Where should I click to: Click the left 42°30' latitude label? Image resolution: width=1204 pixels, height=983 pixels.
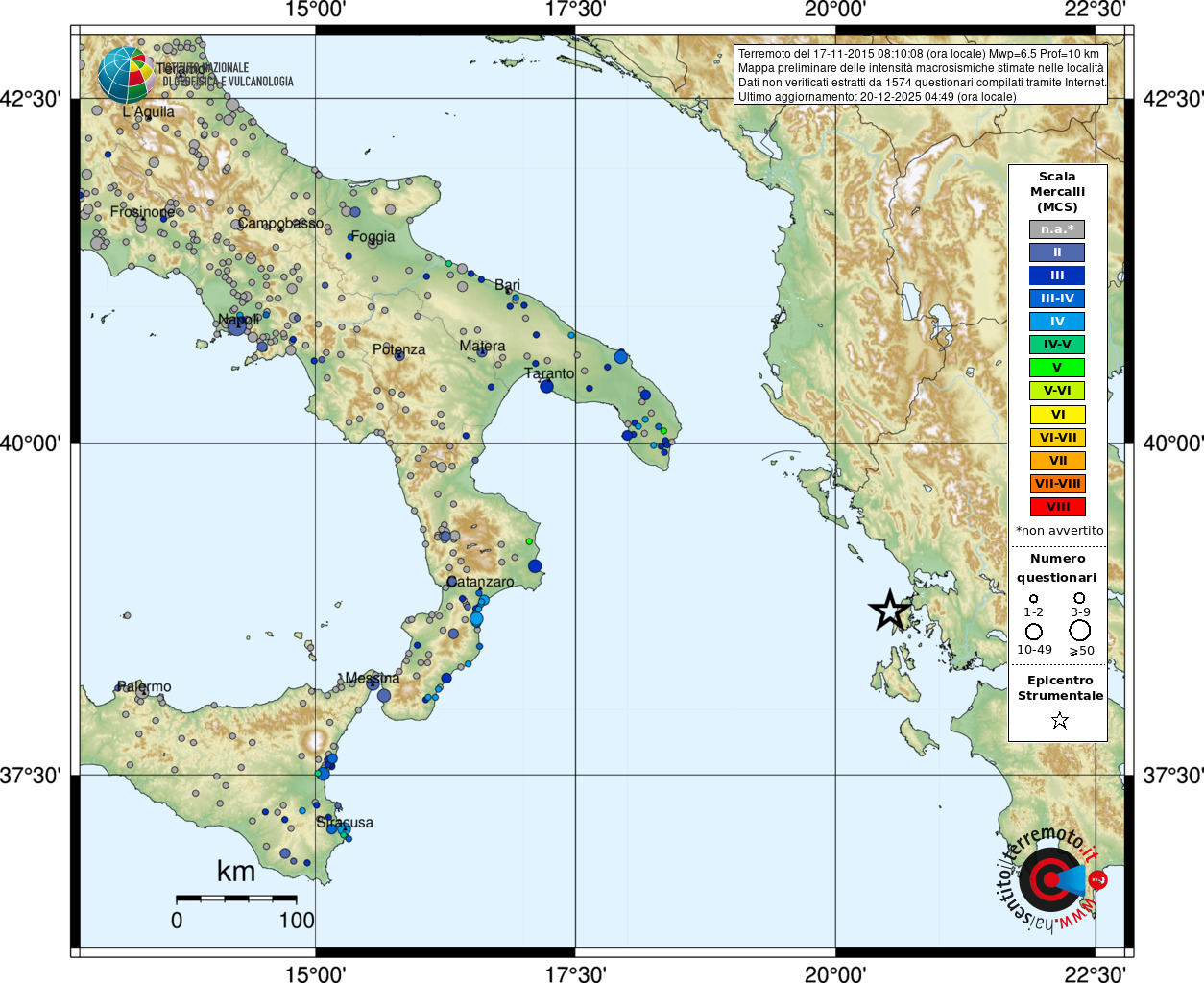point(31,99)
